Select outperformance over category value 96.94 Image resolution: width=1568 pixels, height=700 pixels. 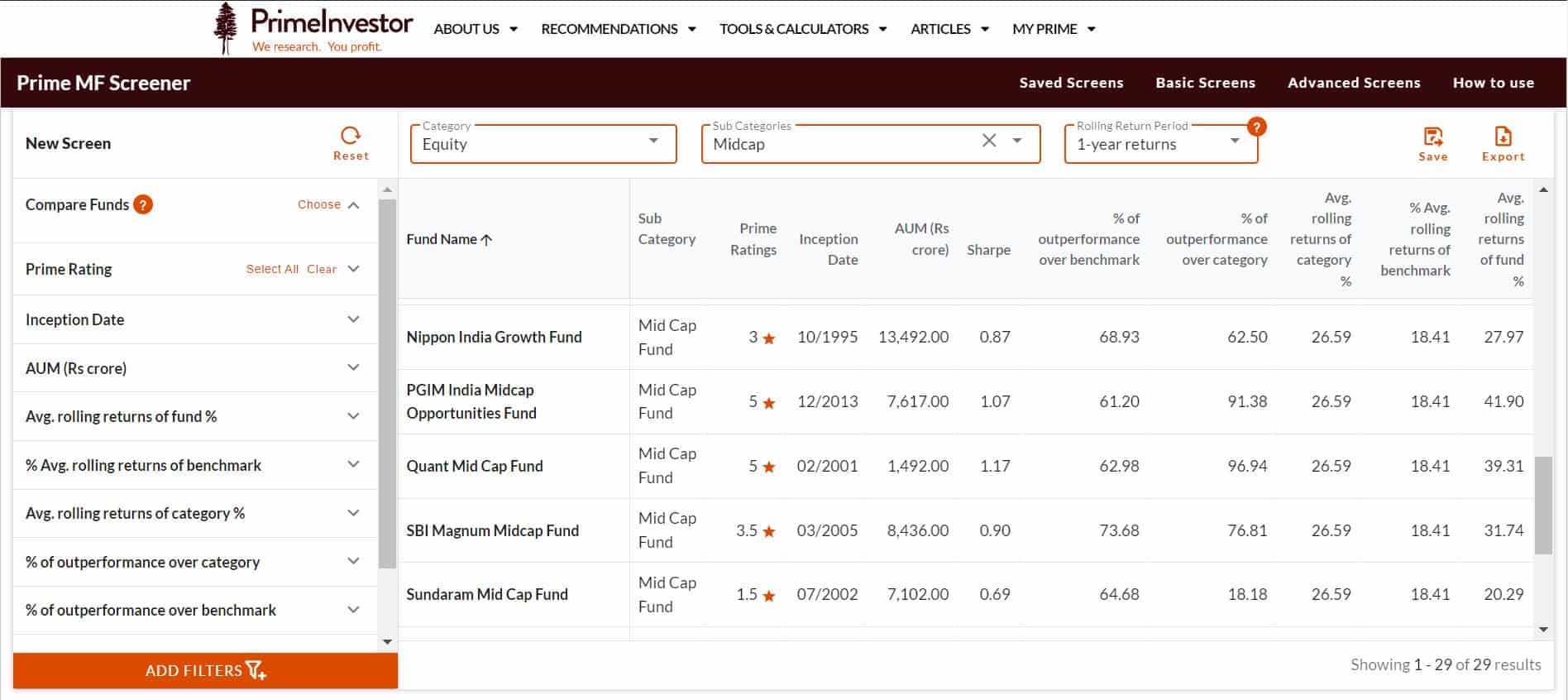1247,466
